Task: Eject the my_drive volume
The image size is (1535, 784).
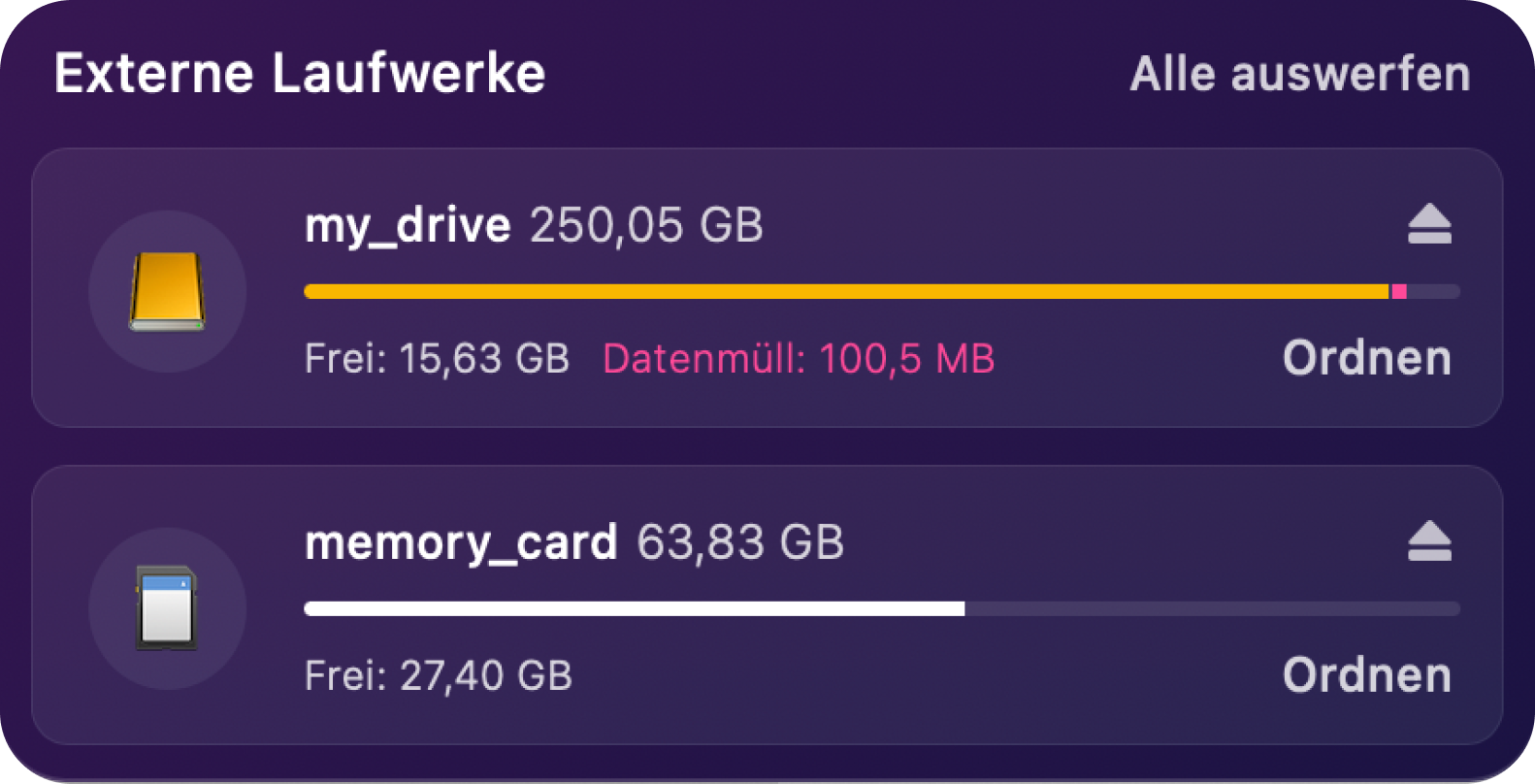Action: pos(1429,224)
